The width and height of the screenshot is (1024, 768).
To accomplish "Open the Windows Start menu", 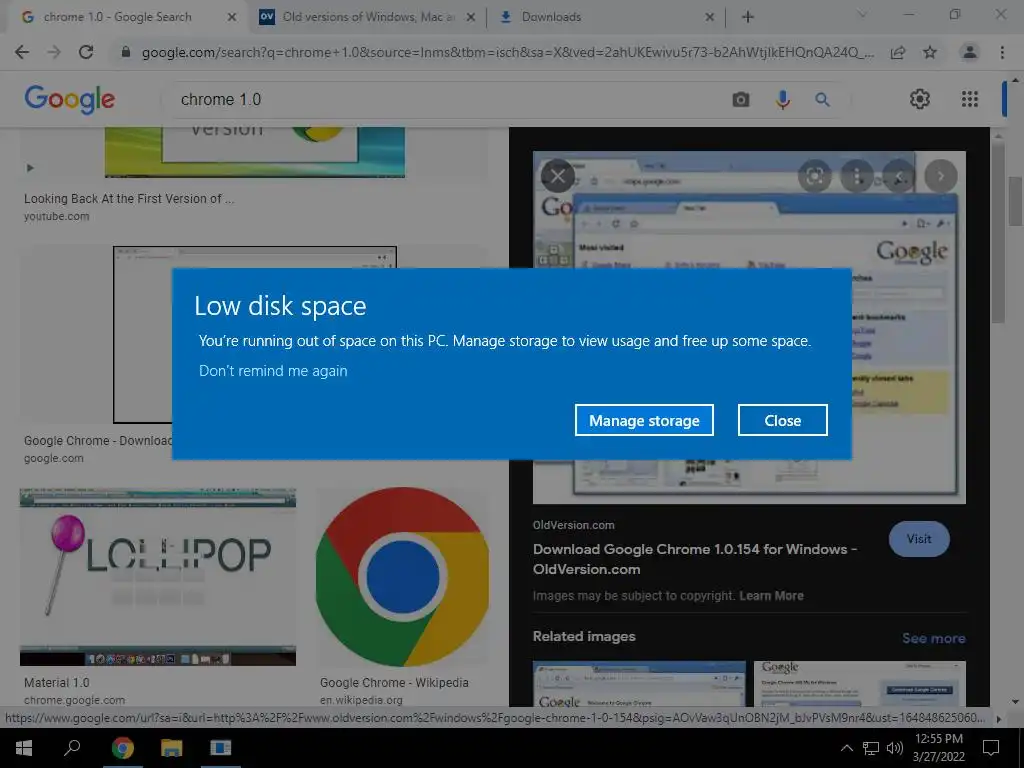I will point(24,748).
